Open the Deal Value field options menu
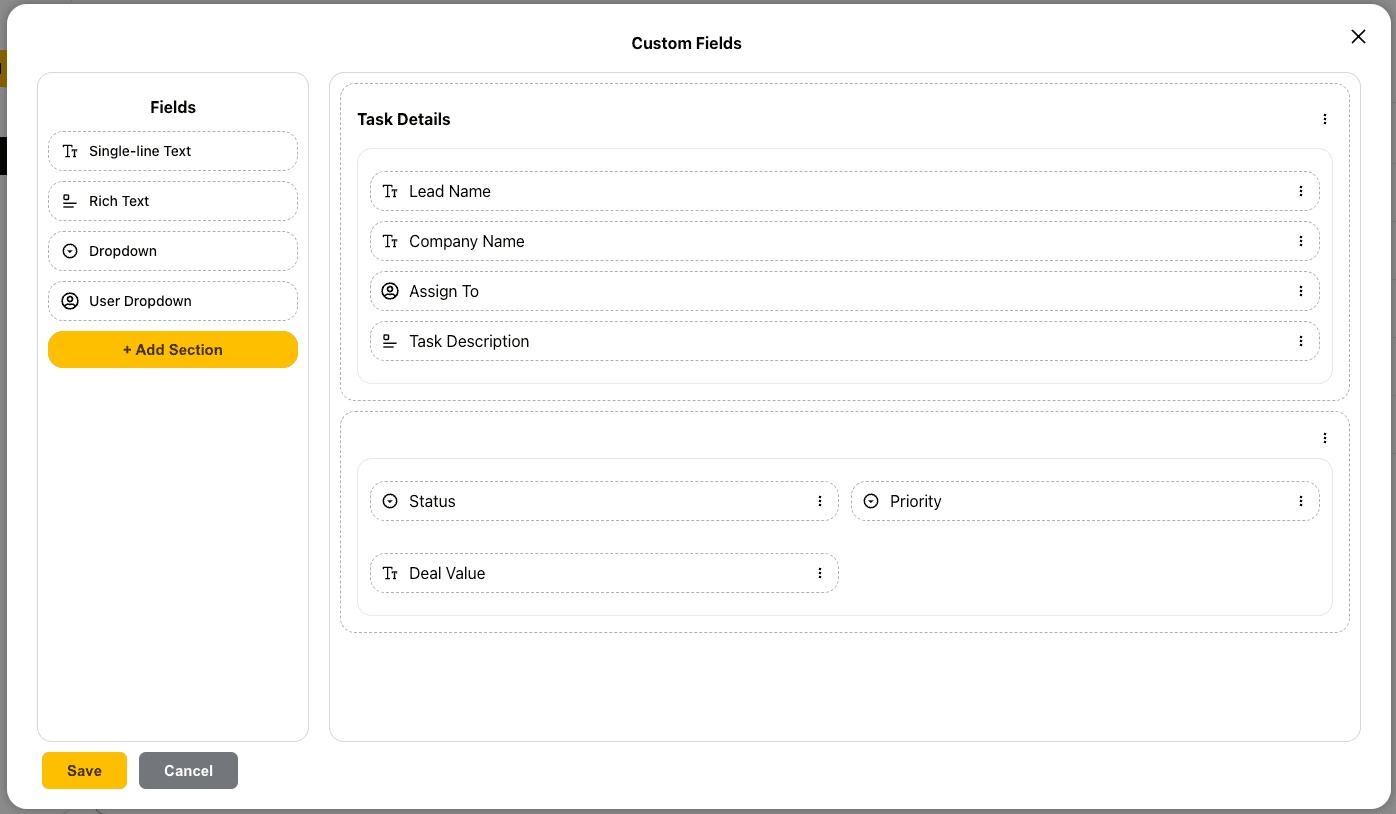 820,573
